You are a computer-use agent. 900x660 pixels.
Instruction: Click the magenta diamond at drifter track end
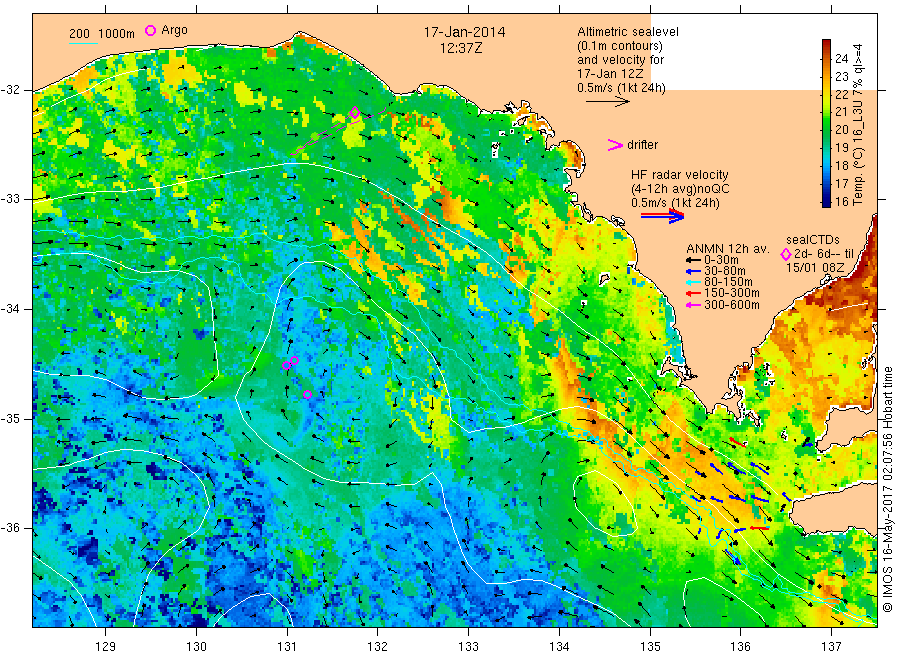point(355,112)
